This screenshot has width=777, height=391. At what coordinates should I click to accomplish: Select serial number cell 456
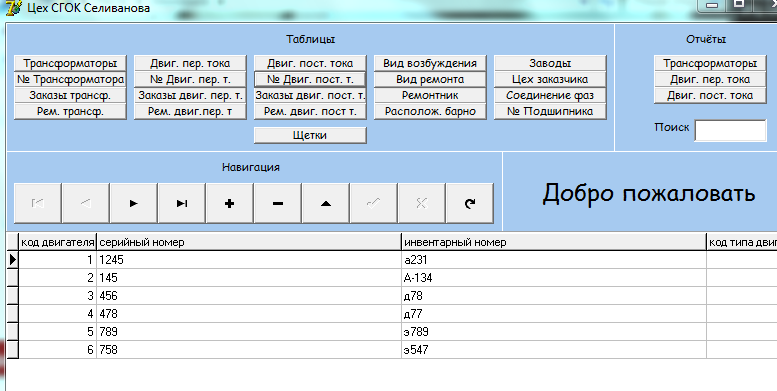click(249, 296)
